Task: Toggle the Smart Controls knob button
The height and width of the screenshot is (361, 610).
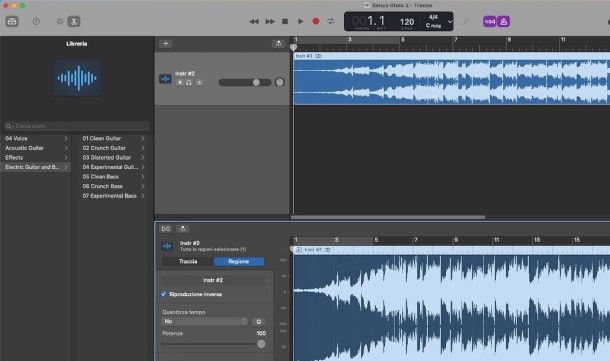Action: tap(60, 21)
